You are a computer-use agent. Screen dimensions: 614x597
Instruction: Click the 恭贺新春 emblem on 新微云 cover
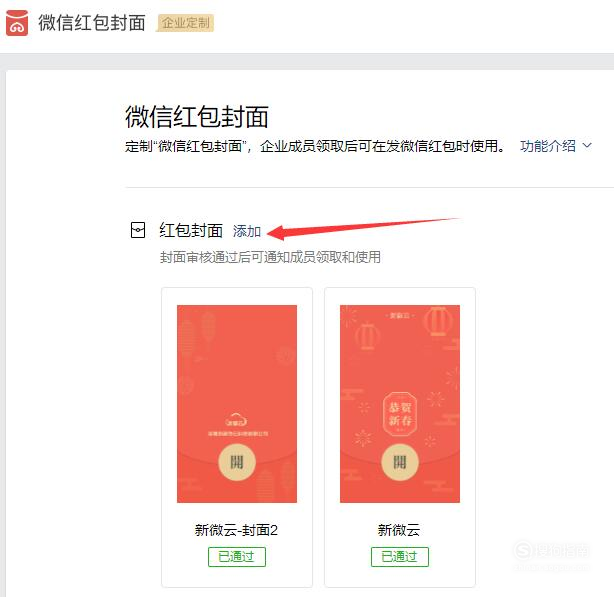(x=400, y=414)
